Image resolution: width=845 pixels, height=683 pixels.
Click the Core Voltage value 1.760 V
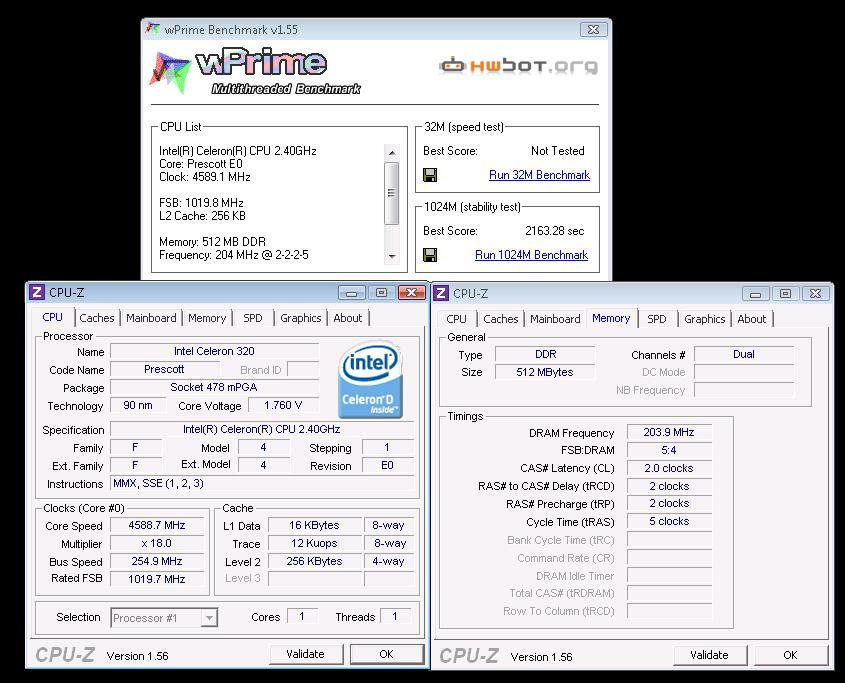pyautogui.click(x=283, y=405)
